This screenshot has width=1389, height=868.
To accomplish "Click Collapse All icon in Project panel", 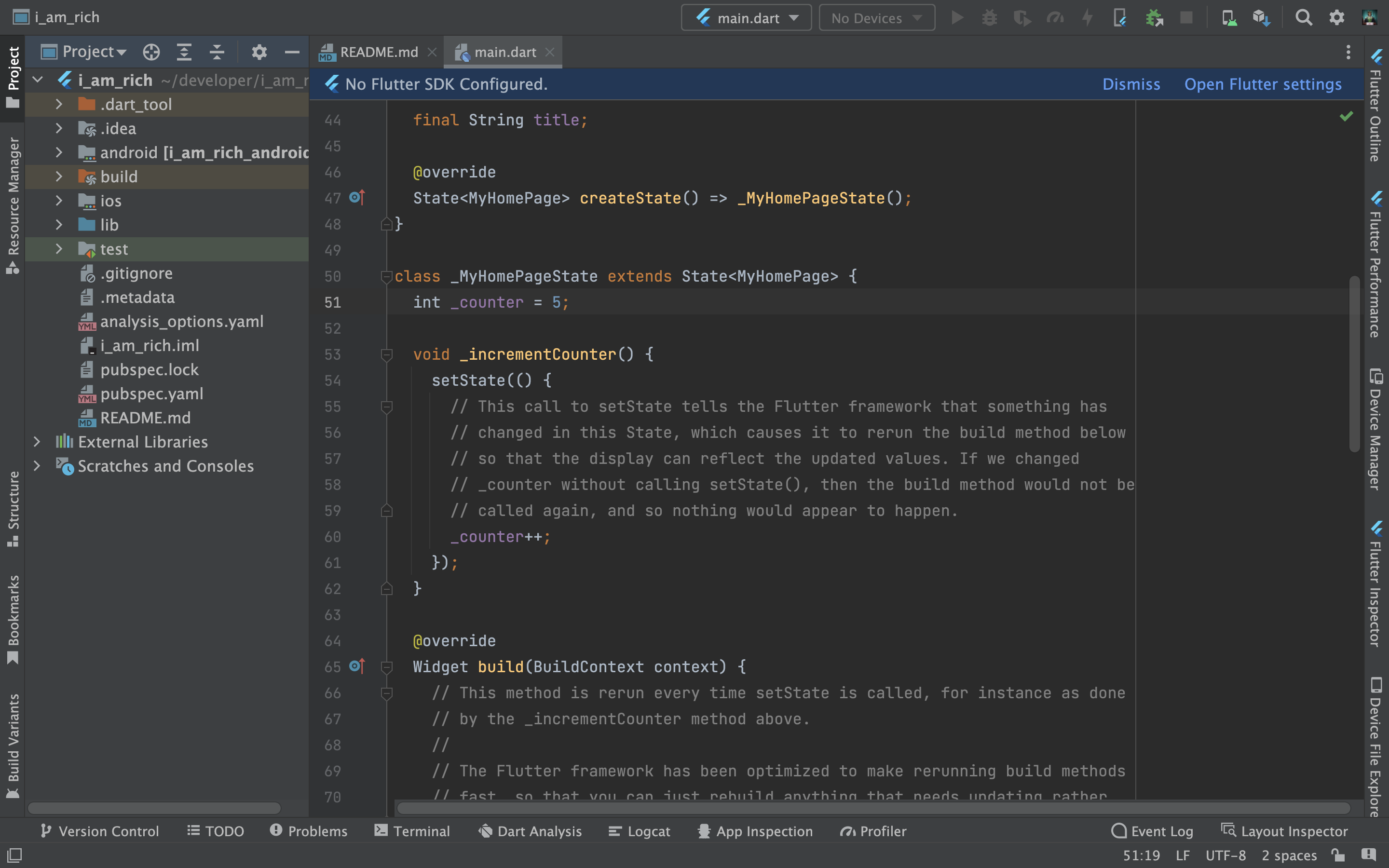I will (x=217, y=52).
